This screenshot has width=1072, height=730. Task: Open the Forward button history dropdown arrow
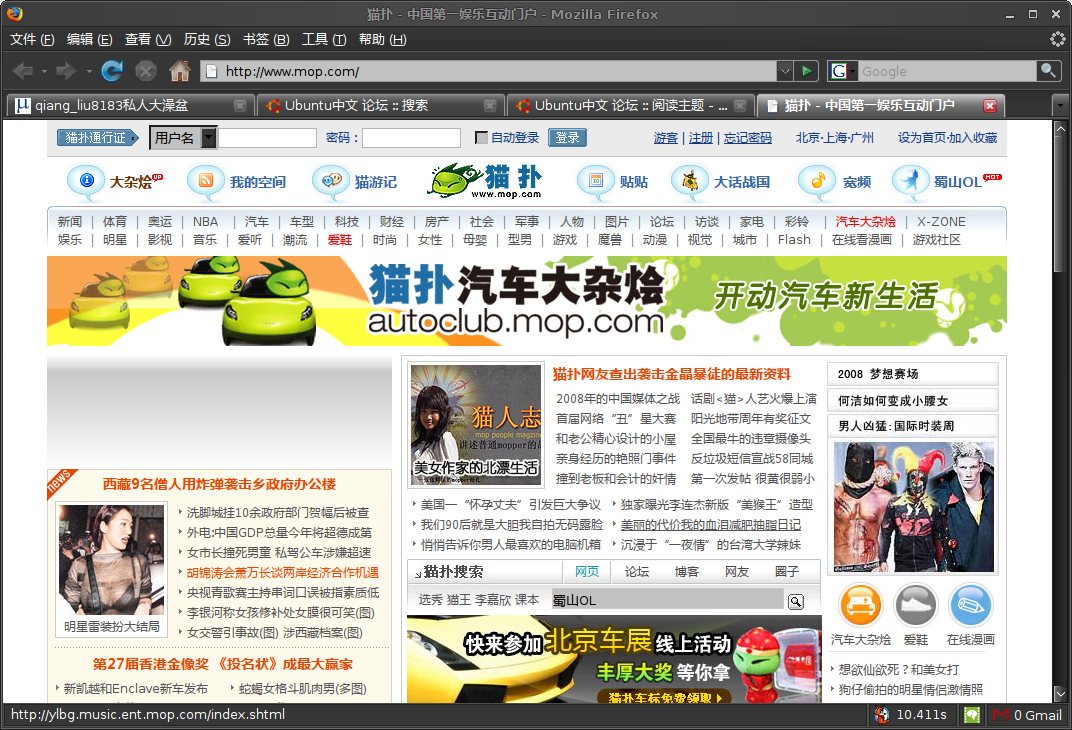tap(89, 71)
